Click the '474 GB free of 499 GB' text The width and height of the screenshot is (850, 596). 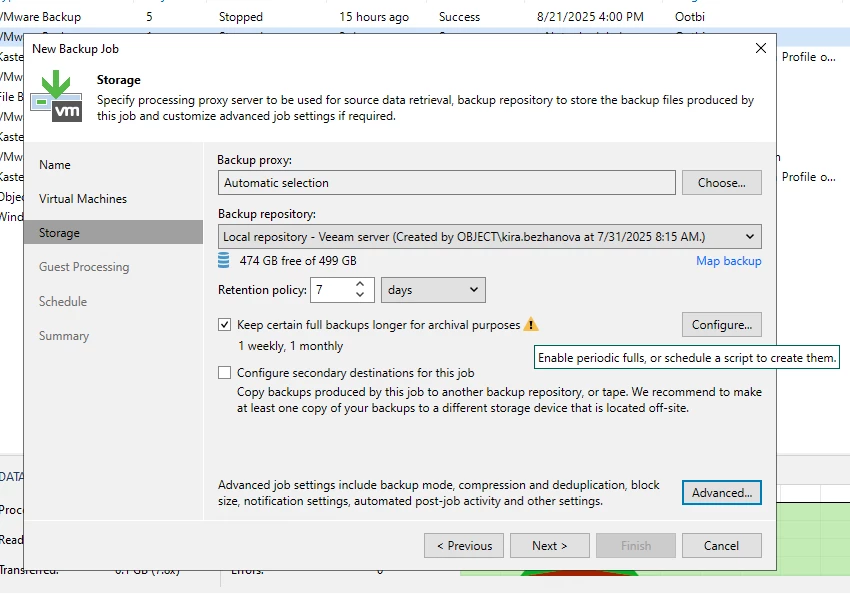[x=298, y=261]
